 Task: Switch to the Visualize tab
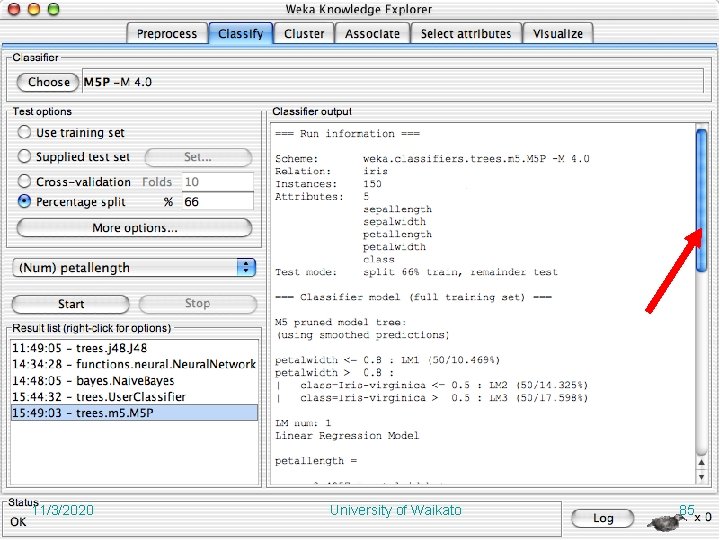point(558,34)
